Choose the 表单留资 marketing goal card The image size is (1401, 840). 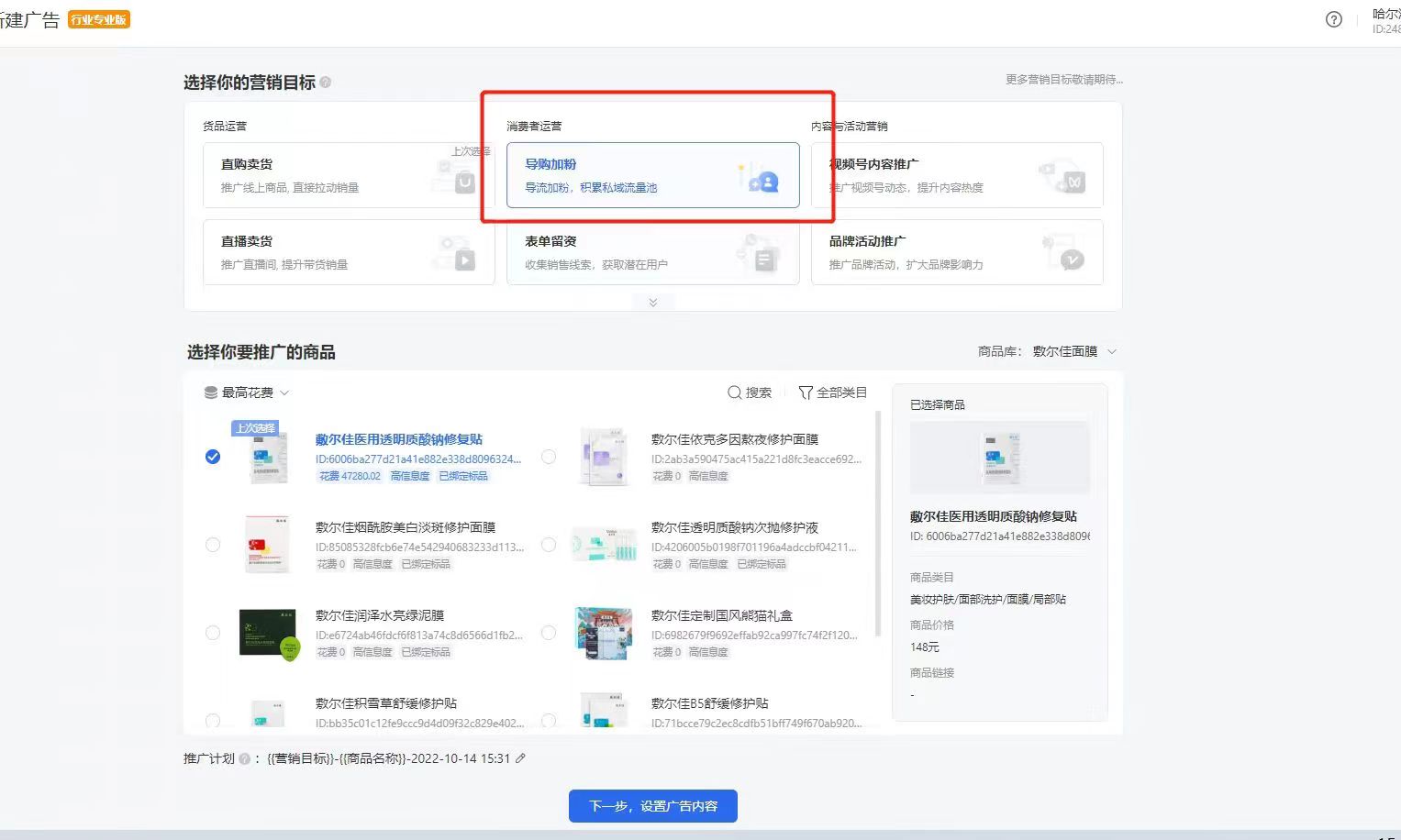tap(652, 252)
